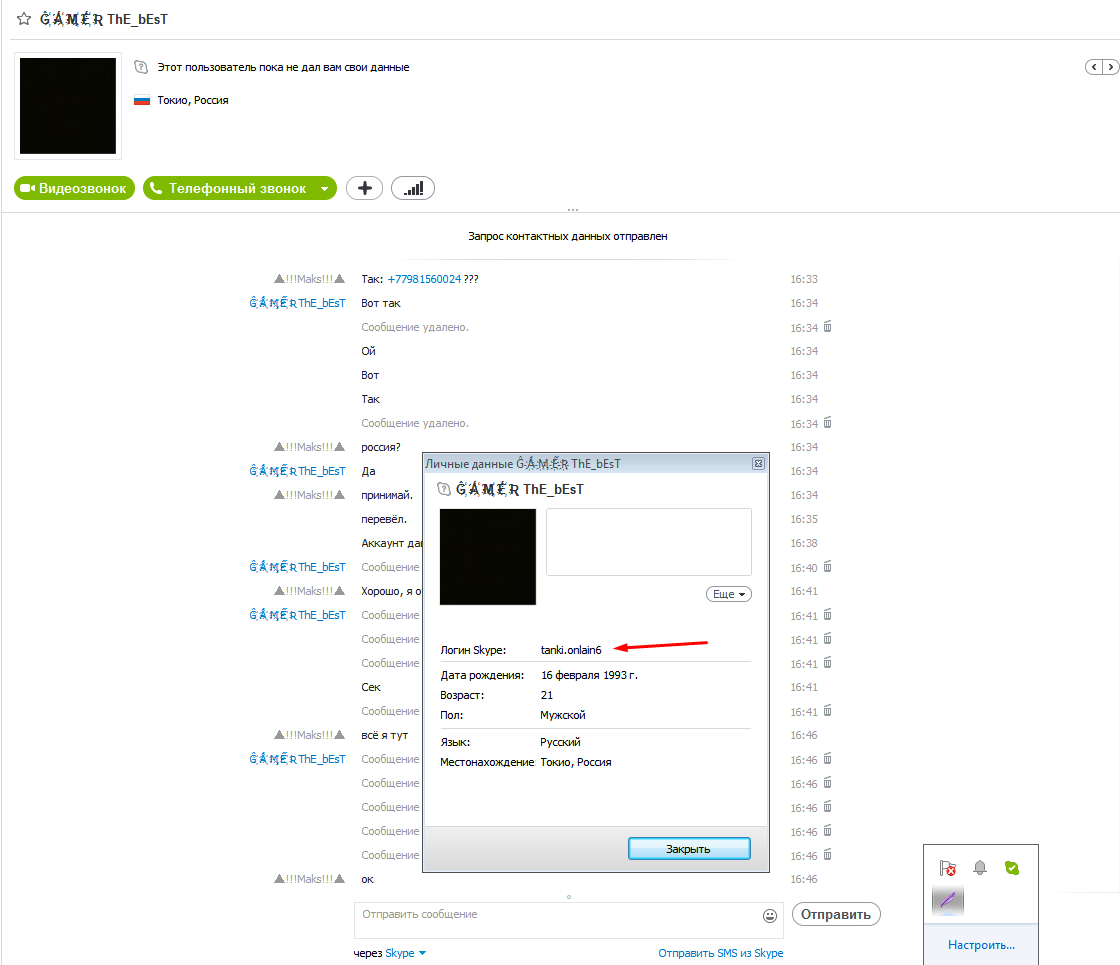This screenshot has height=965, width=1120.
Task: Click the grey bell notification tray icon
Action: click(980, 868)
